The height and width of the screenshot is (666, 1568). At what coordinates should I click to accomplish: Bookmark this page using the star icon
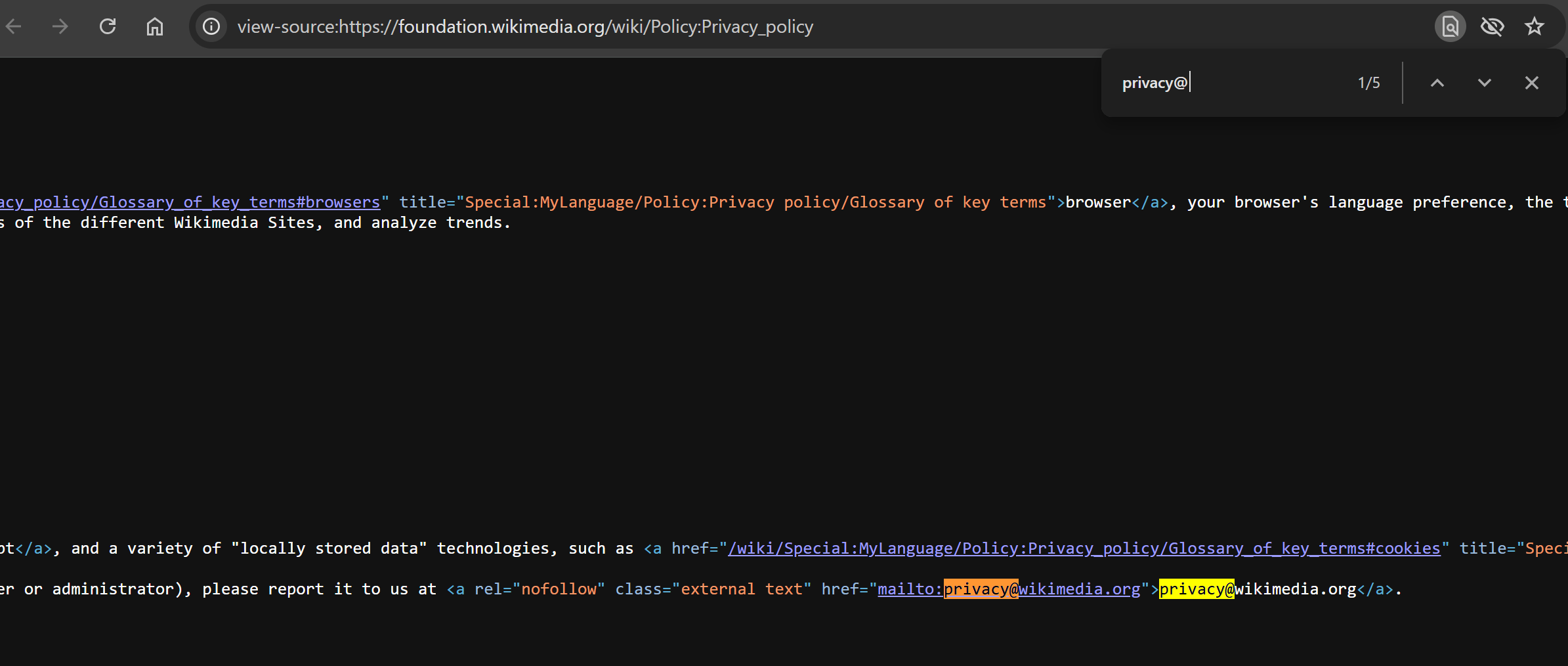(x=1535, y=26)
